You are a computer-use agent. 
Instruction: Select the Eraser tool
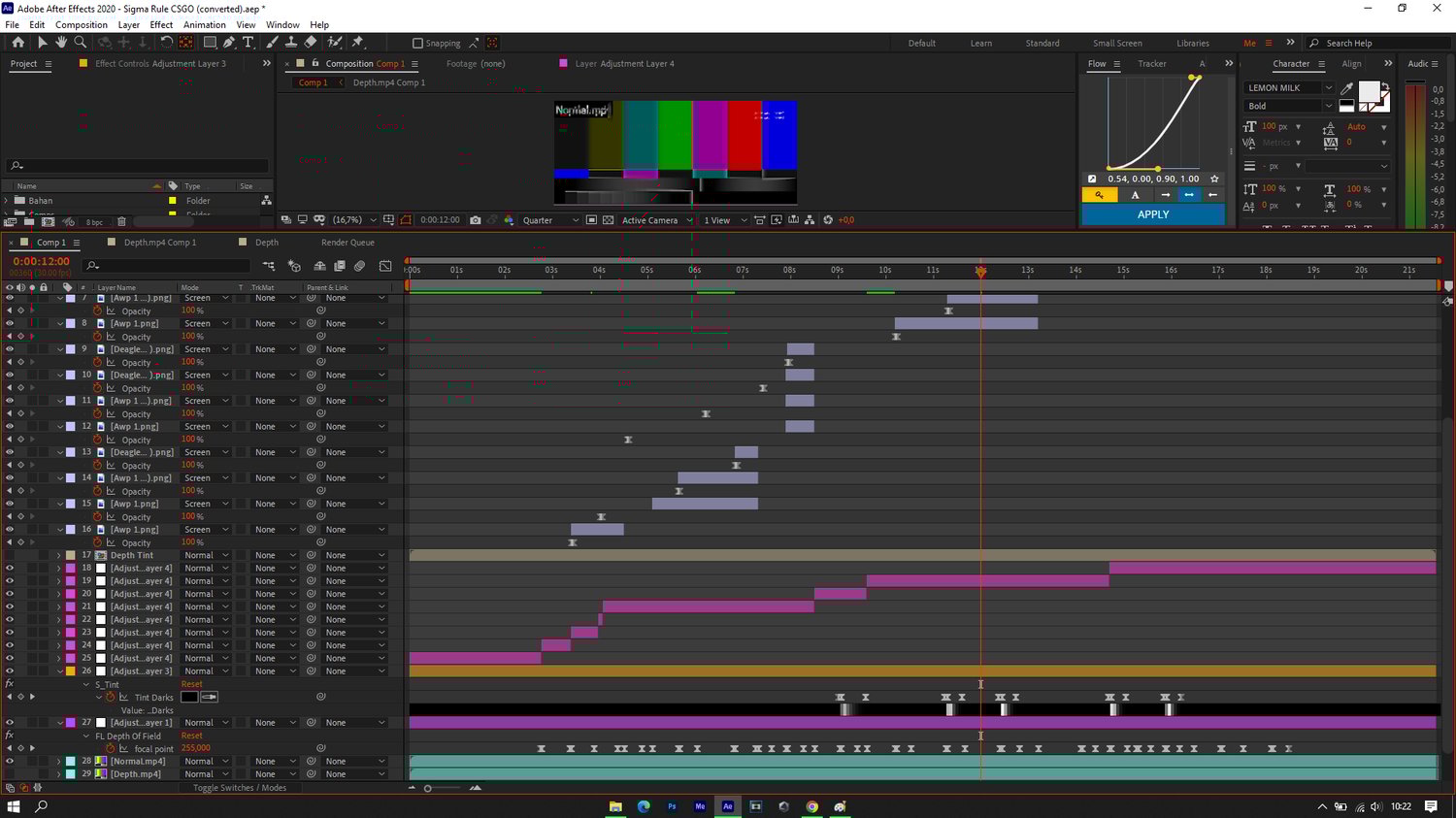(x=311, y=43)
